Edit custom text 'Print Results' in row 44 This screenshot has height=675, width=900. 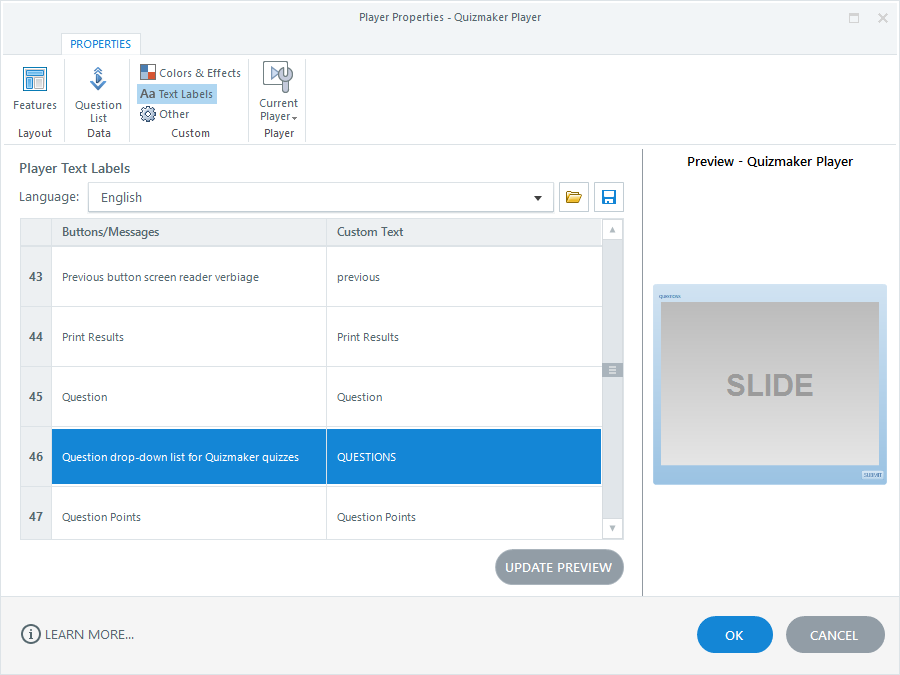pyautogui.click(x=464, y=337)
